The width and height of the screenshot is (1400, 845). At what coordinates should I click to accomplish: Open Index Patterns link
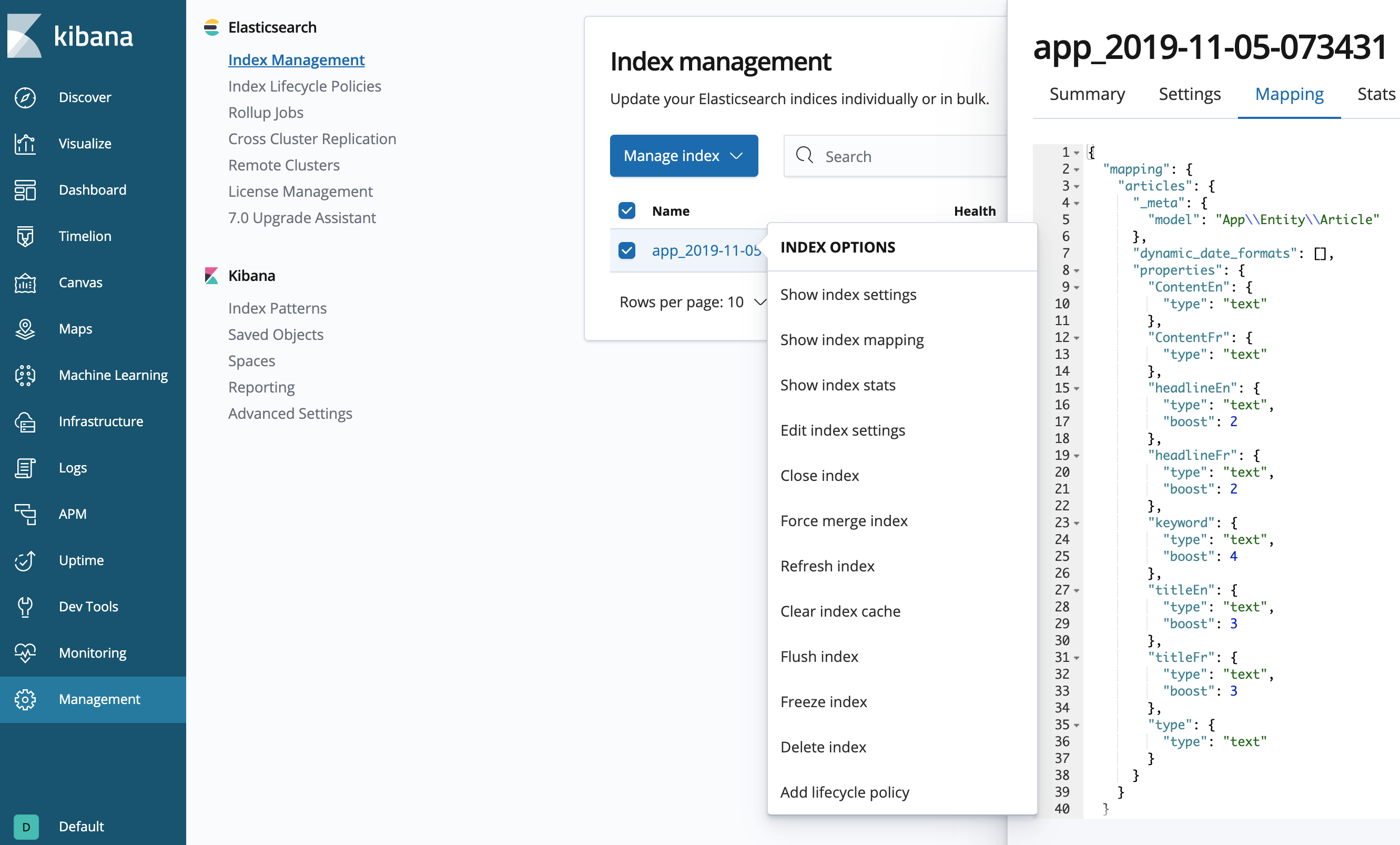277,308
